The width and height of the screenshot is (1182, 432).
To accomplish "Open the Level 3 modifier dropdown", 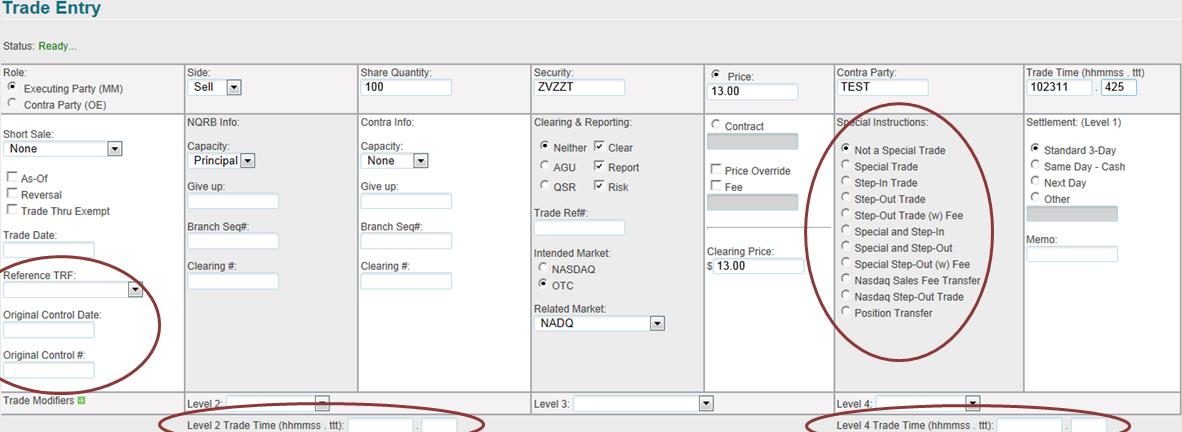I will click(706, 403).
